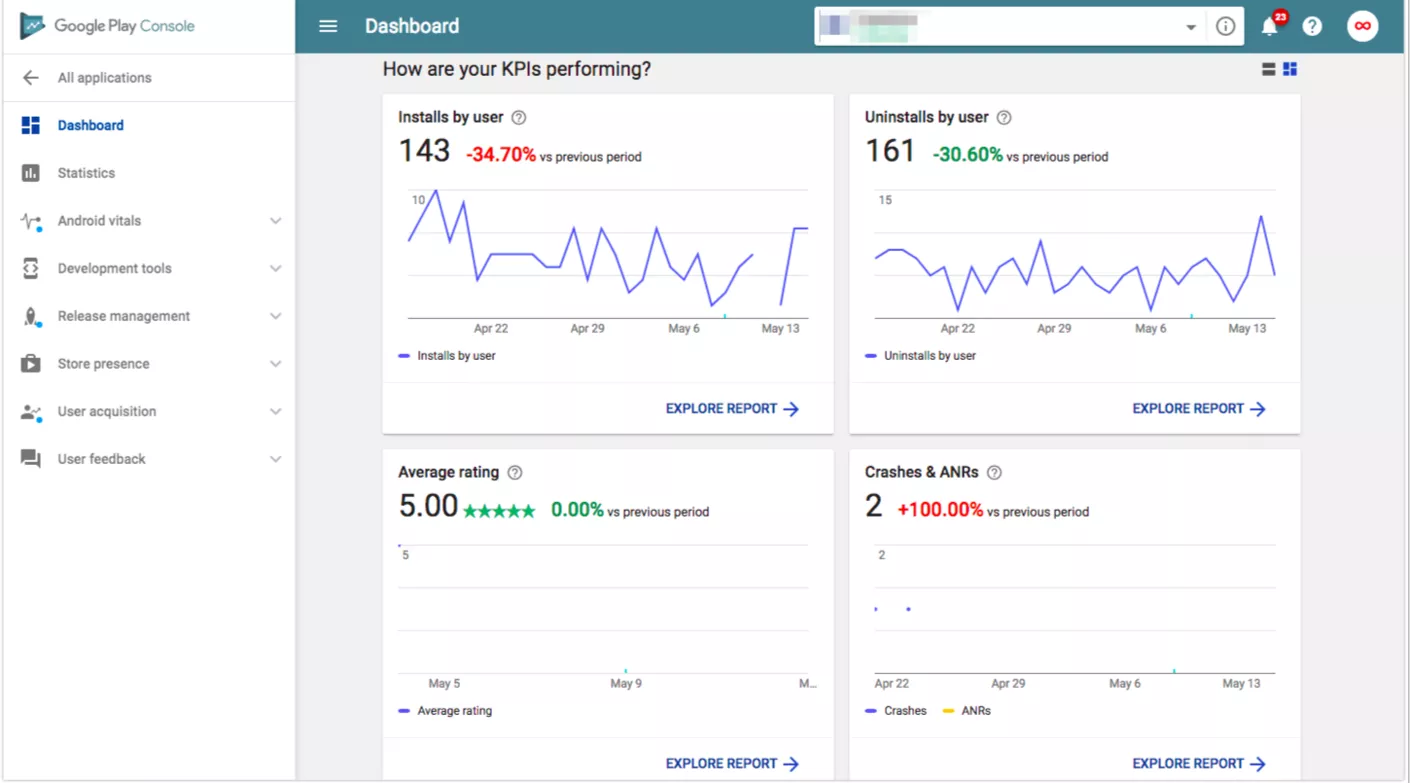1410x783 pixels.
Task: Click the Installs by user help icon
Action: 518,118
